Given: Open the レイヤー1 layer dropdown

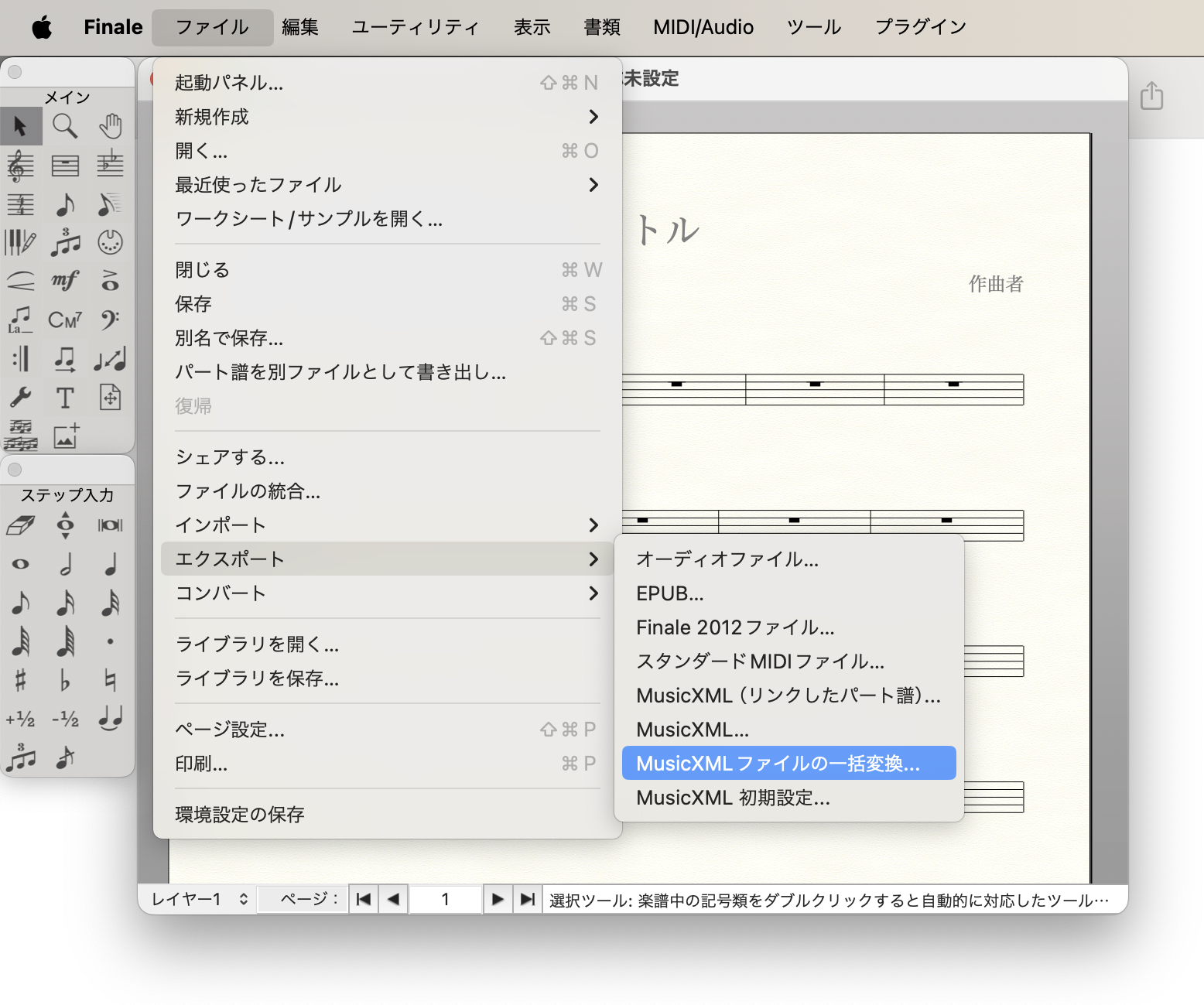Looking at the screenshot, I should tap(200, 899).
